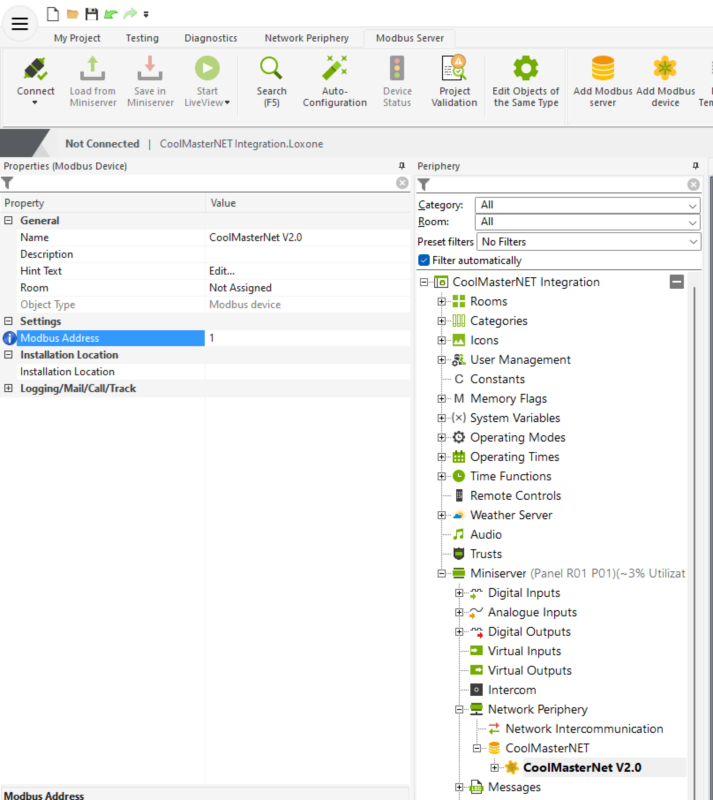Start LiveView with the play icon
The height and width of the screenshot is (800, 713).
click(207, 69)
